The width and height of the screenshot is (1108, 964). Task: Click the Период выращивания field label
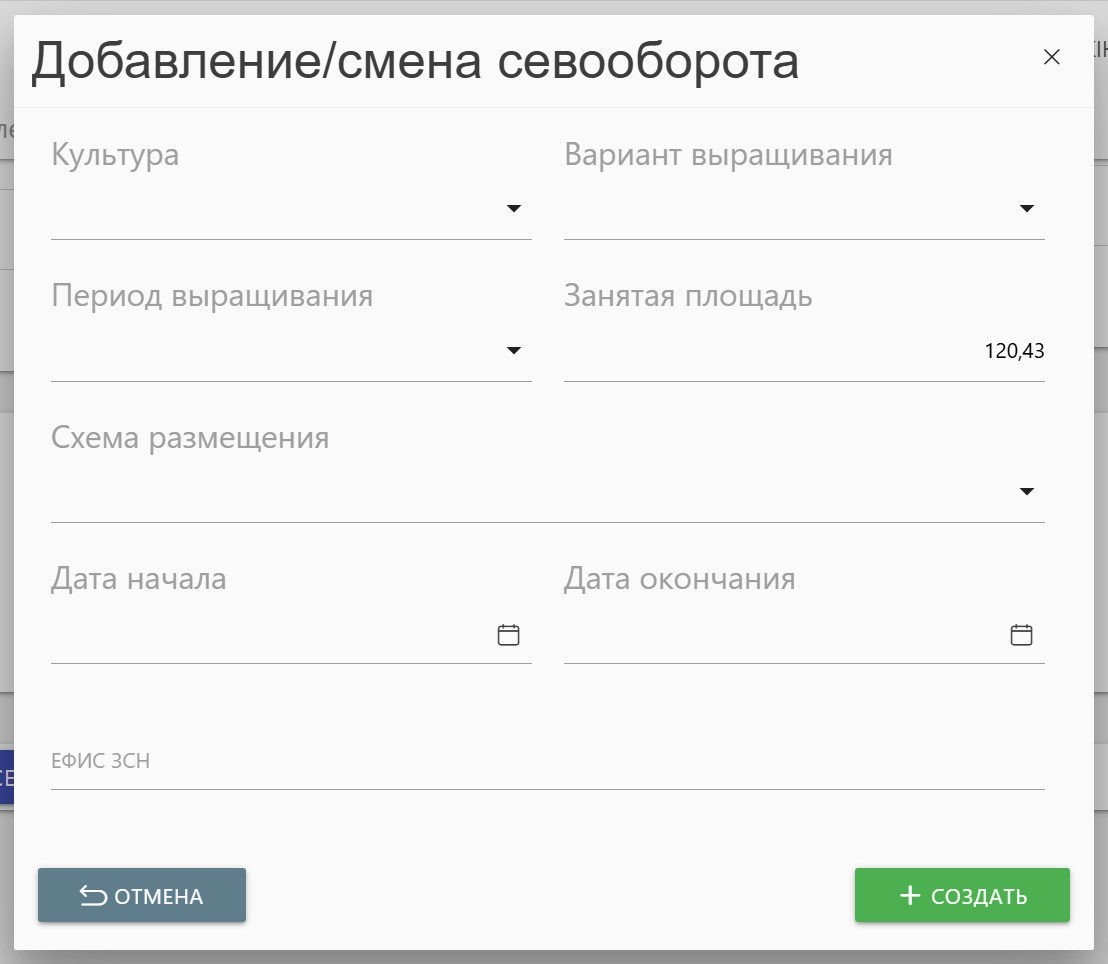[x=212, y=296]
